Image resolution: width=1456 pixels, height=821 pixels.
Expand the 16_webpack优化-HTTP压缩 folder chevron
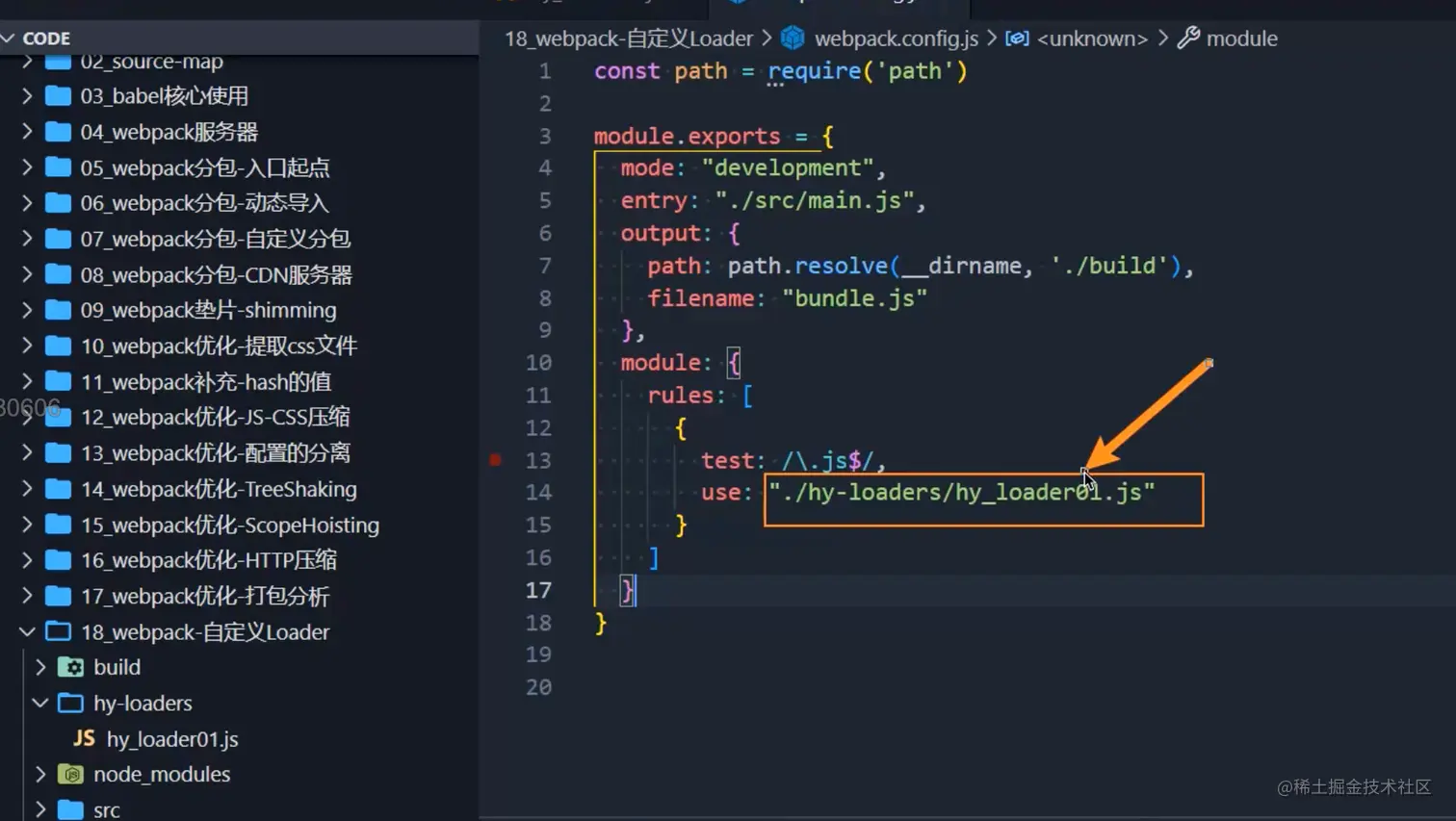pyautogui.click(x=27, y=559)
